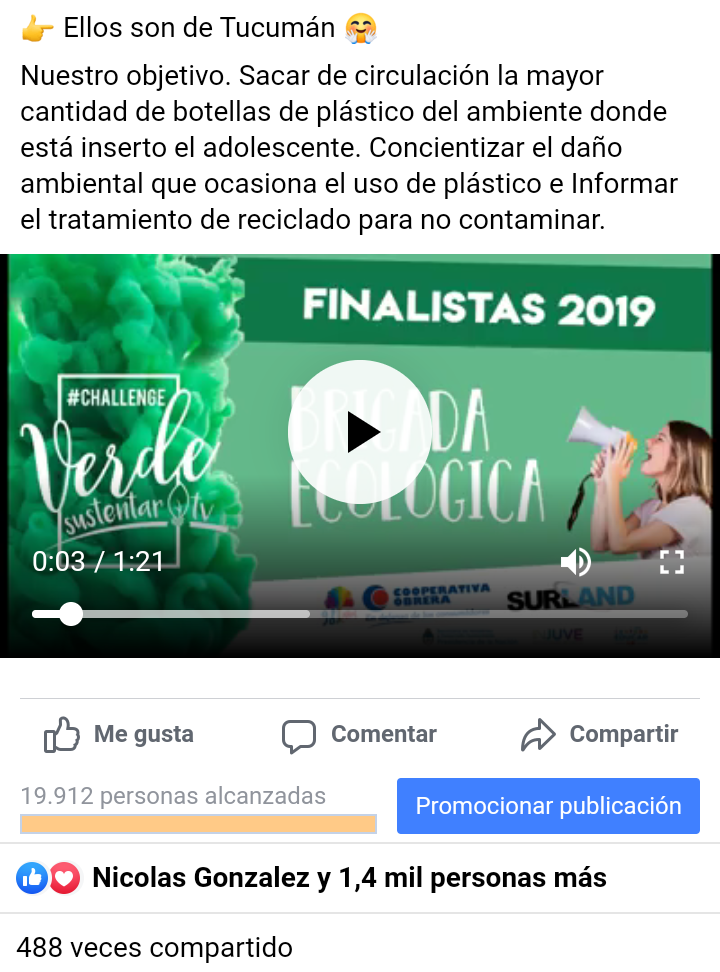The image size is (720, 972).
Task: Click the orange reach progress bar
Action: 198,824
